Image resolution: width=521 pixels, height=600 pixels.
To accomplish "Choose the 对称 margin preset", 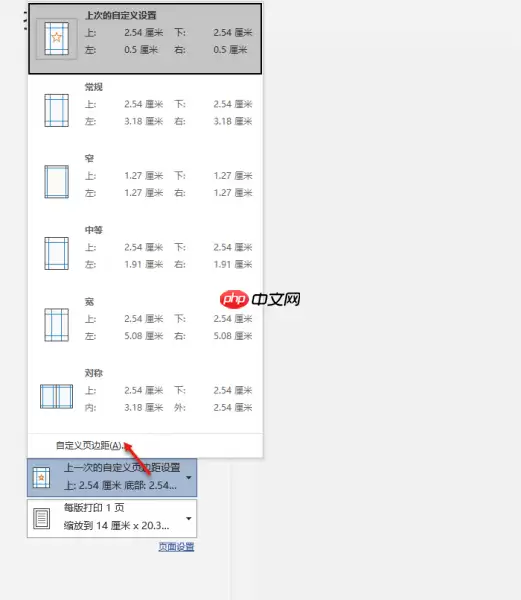I will click(145, 396).
